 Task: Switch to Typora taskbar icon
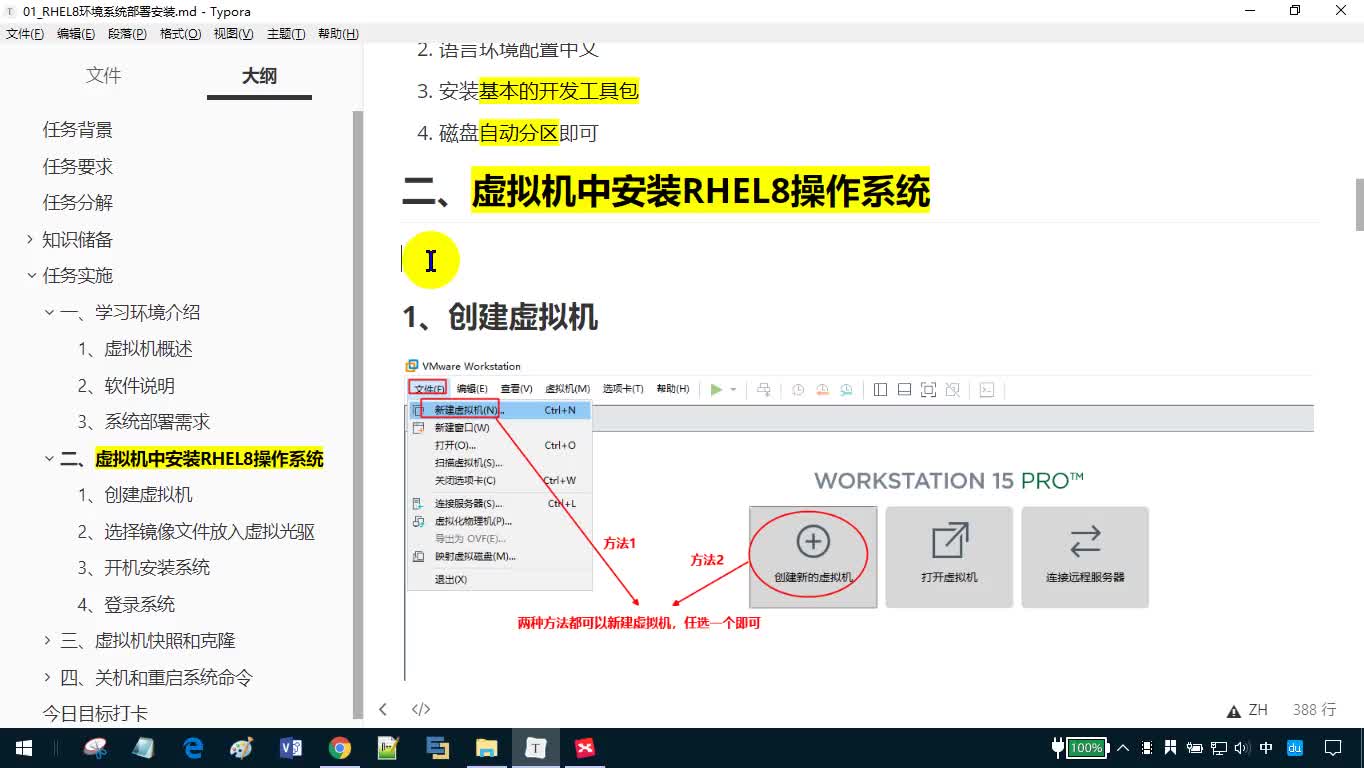click(536, 748)
